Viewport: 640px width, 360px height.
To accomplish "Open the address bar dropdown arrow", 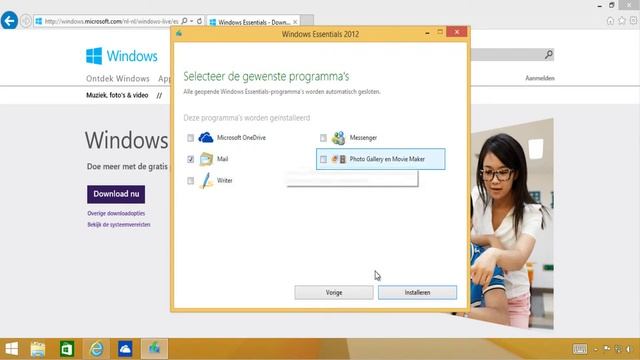I will [191, 21].
